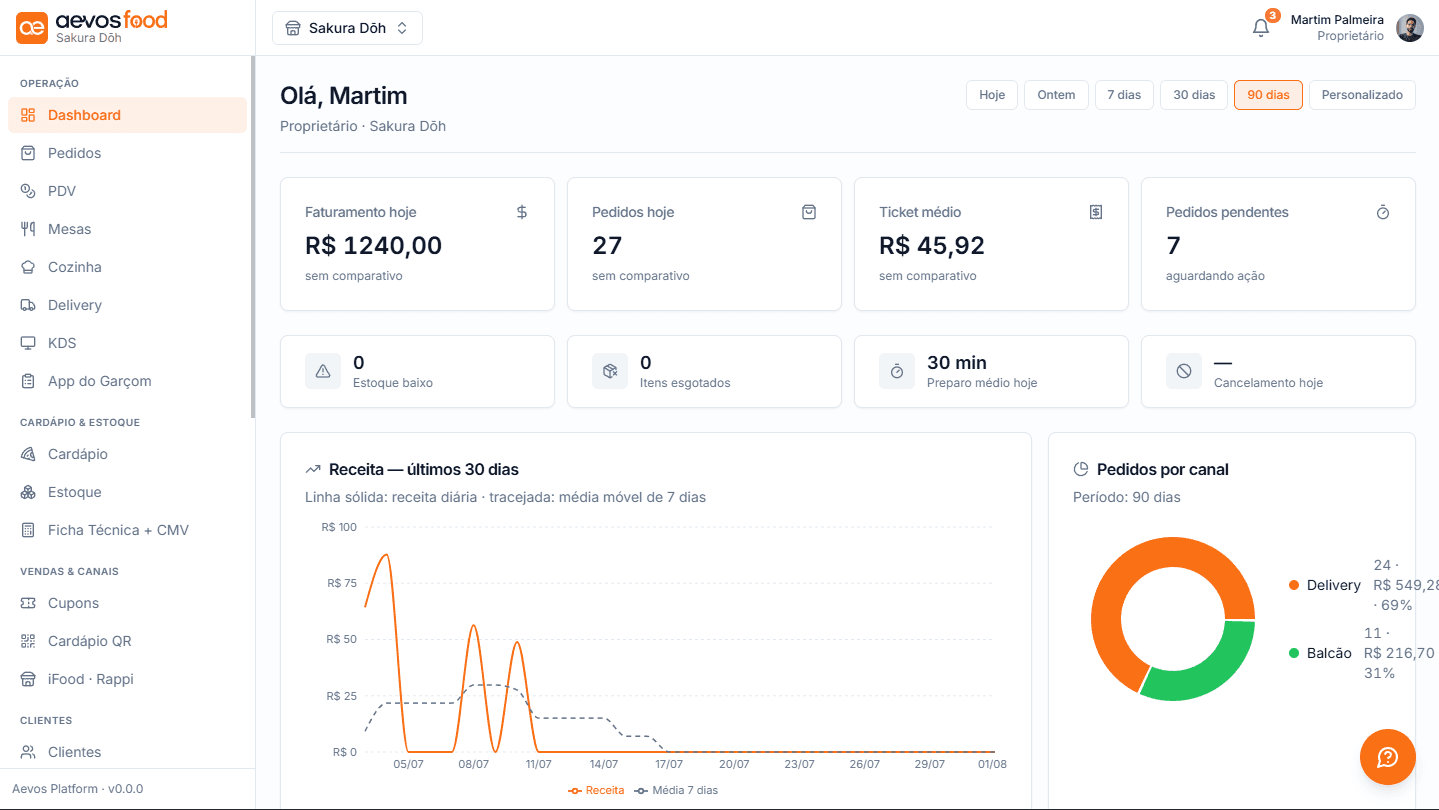This screenshot has height=810, width=1439.
Task: Open the Cozinha page
Action: (127, 267)
